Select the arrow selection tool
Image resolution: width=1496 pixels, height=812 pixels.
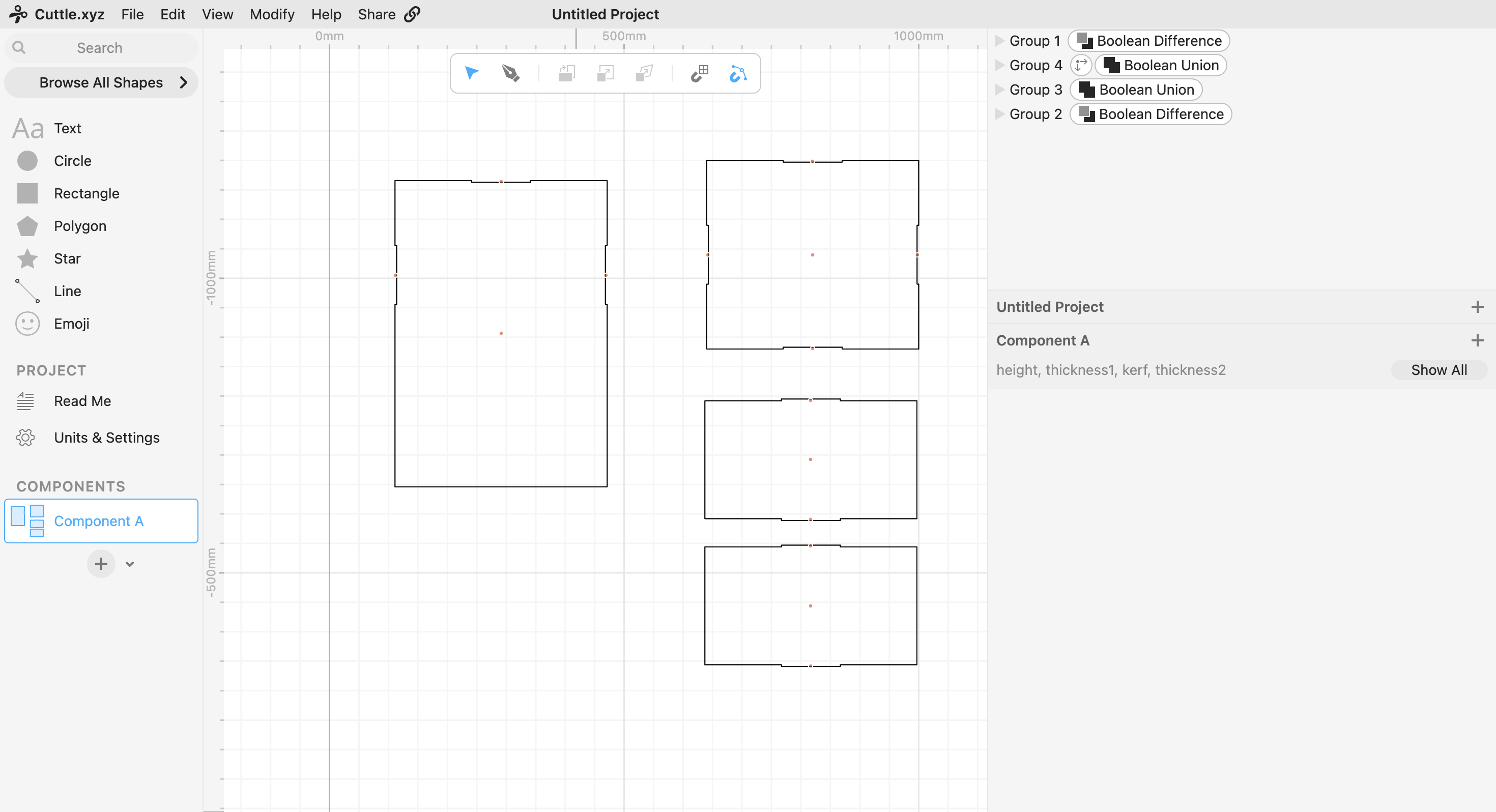point(472,73)
